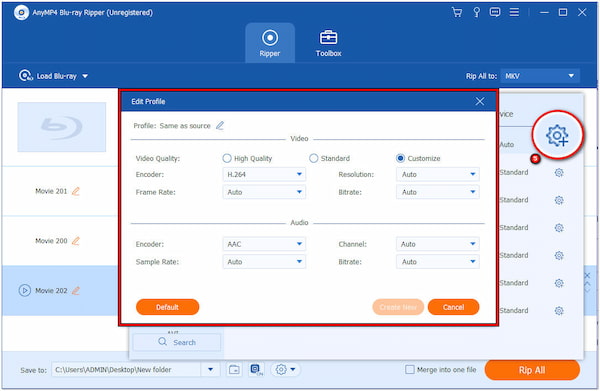Rename Movie 202 with pencil icon

coord(76,290)
